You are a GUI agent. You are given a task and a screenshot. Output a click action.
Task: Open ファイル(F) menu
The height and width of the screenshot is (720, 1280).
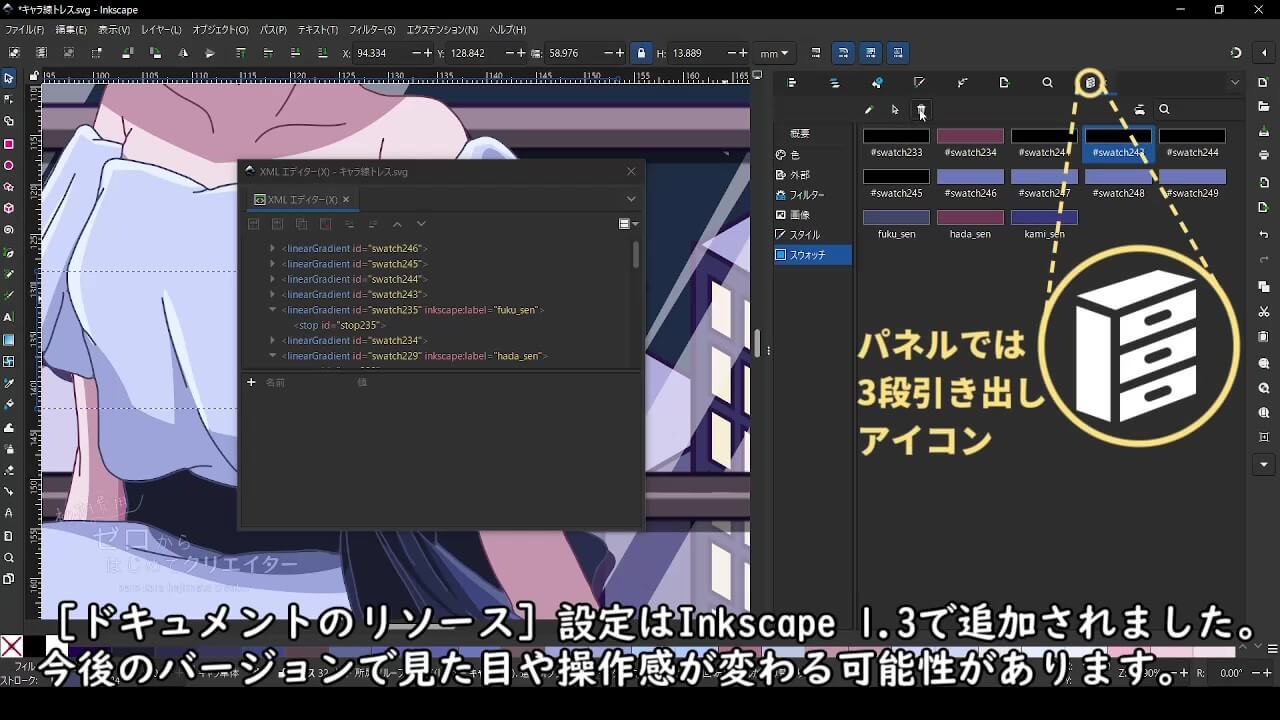point(24,30)
